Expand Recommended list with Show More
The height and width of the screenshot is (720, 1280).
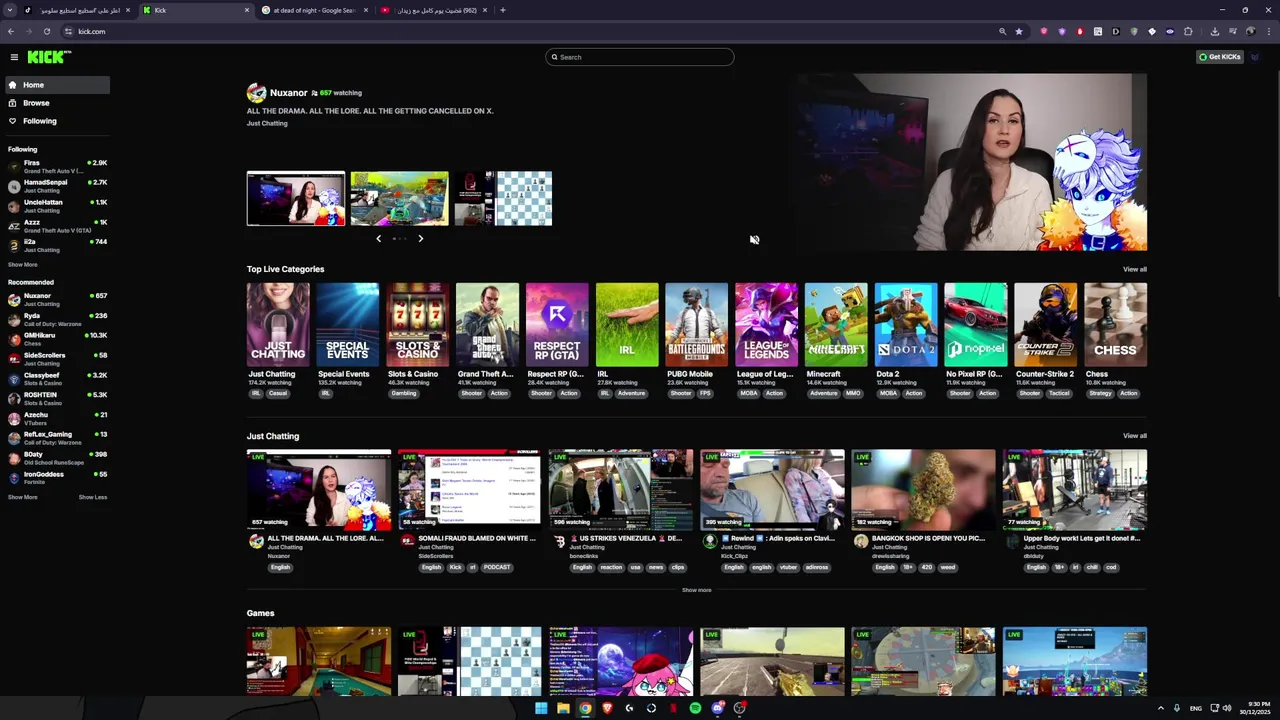click(x=23, y=497)
